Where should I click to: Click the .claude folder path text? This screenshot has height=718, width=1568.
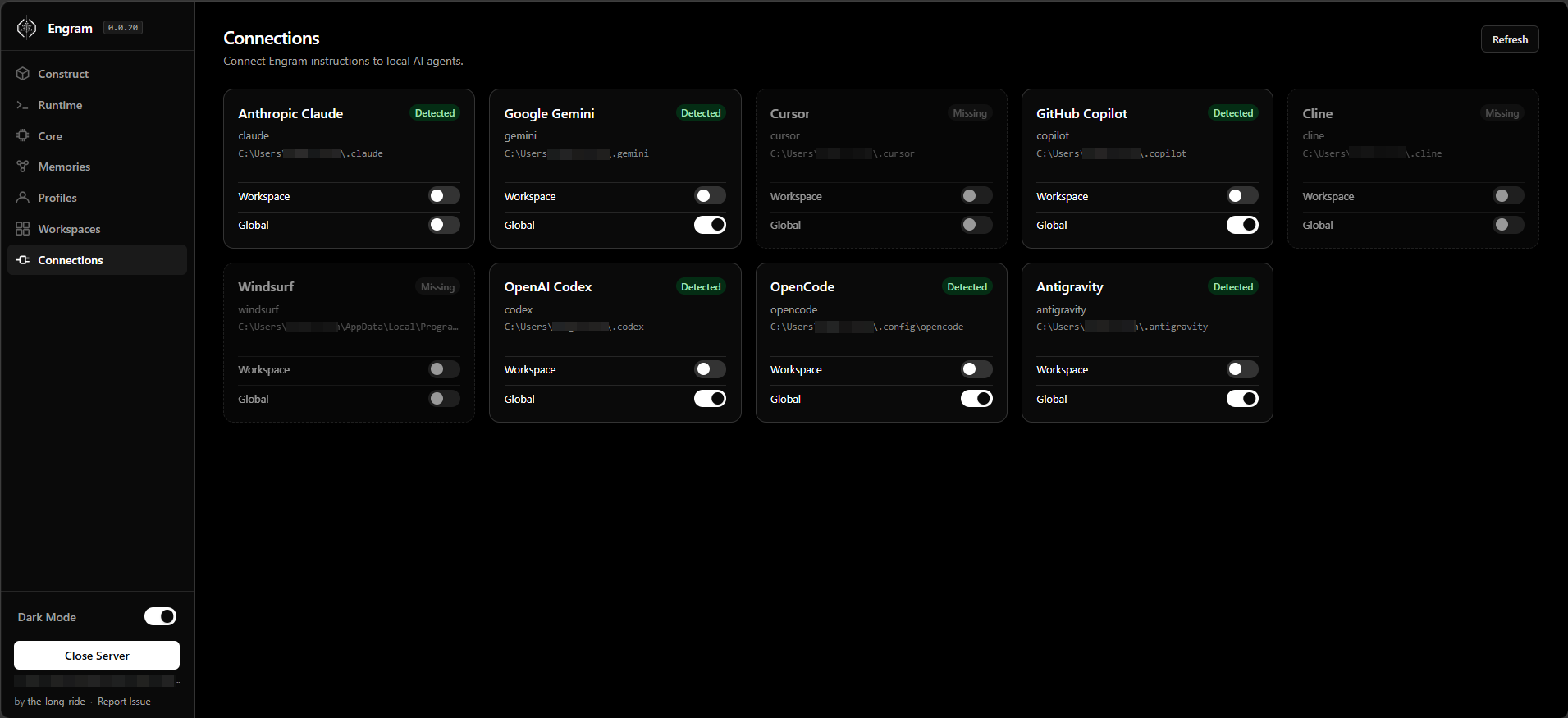(x=310, y=153)
